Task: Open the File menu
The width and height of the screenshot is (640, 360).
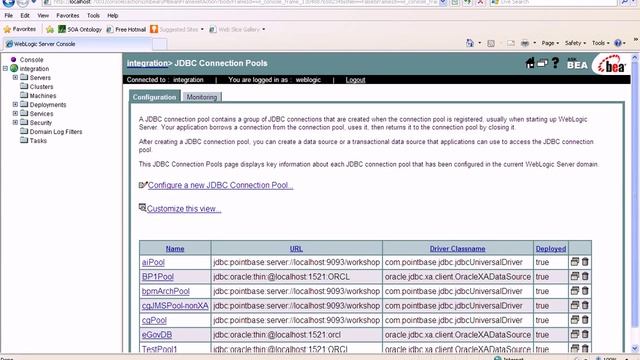Action: tap(9, 16)
